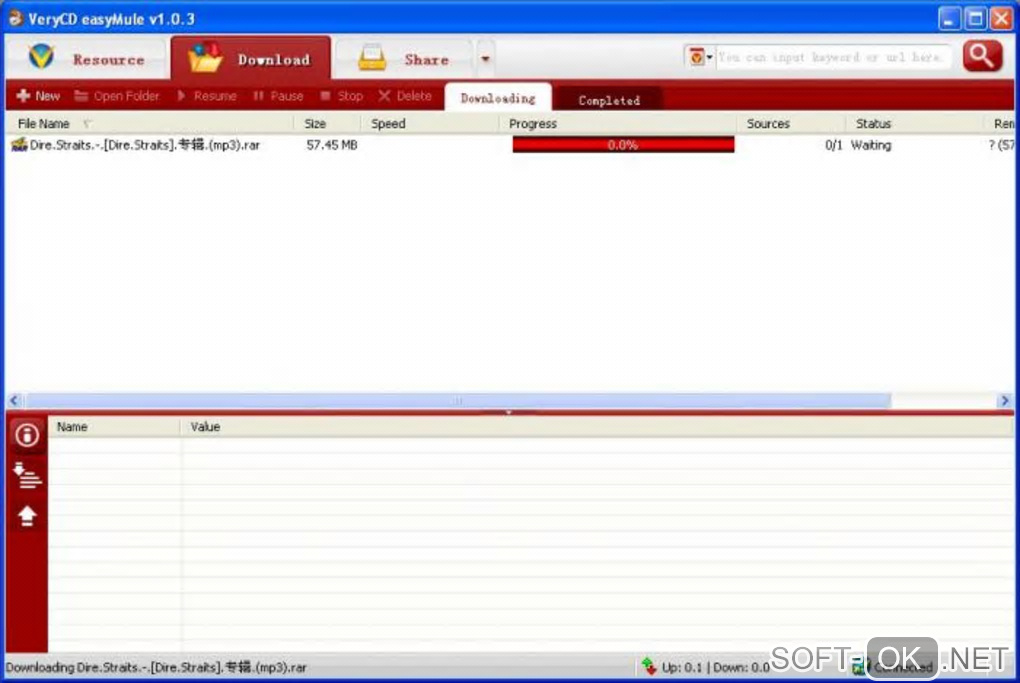Image resolution: width=1020 pixels, height=683 pixels.
Task: Show the upload arrow panel icon
Action: (27, 516)
